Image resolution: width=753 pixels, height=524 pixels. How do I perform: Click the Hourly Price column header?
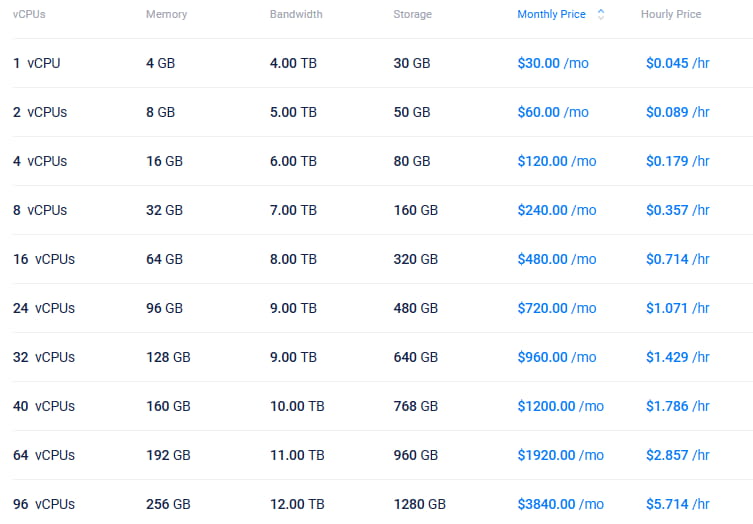point(671,15)
